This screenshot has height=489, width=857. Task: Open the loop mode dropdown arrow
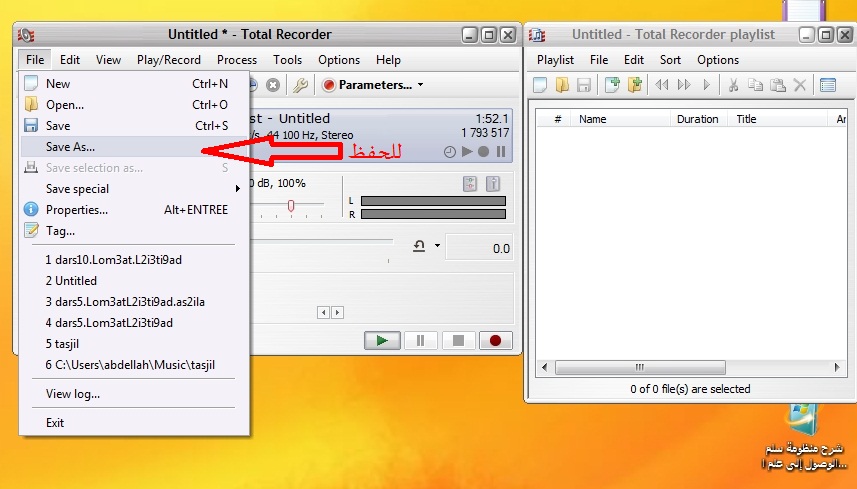point(437,246)
